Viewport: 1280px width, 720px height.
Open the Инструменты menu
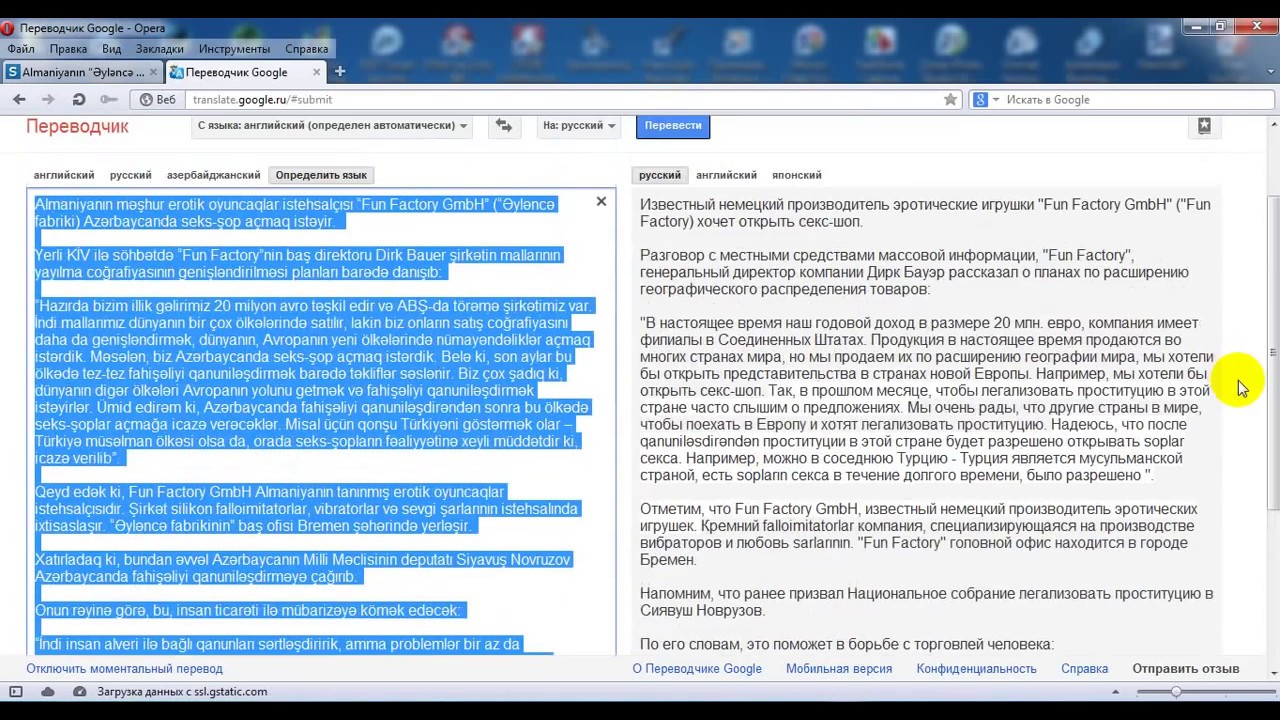pyautogui.click(x=234, y=48)
